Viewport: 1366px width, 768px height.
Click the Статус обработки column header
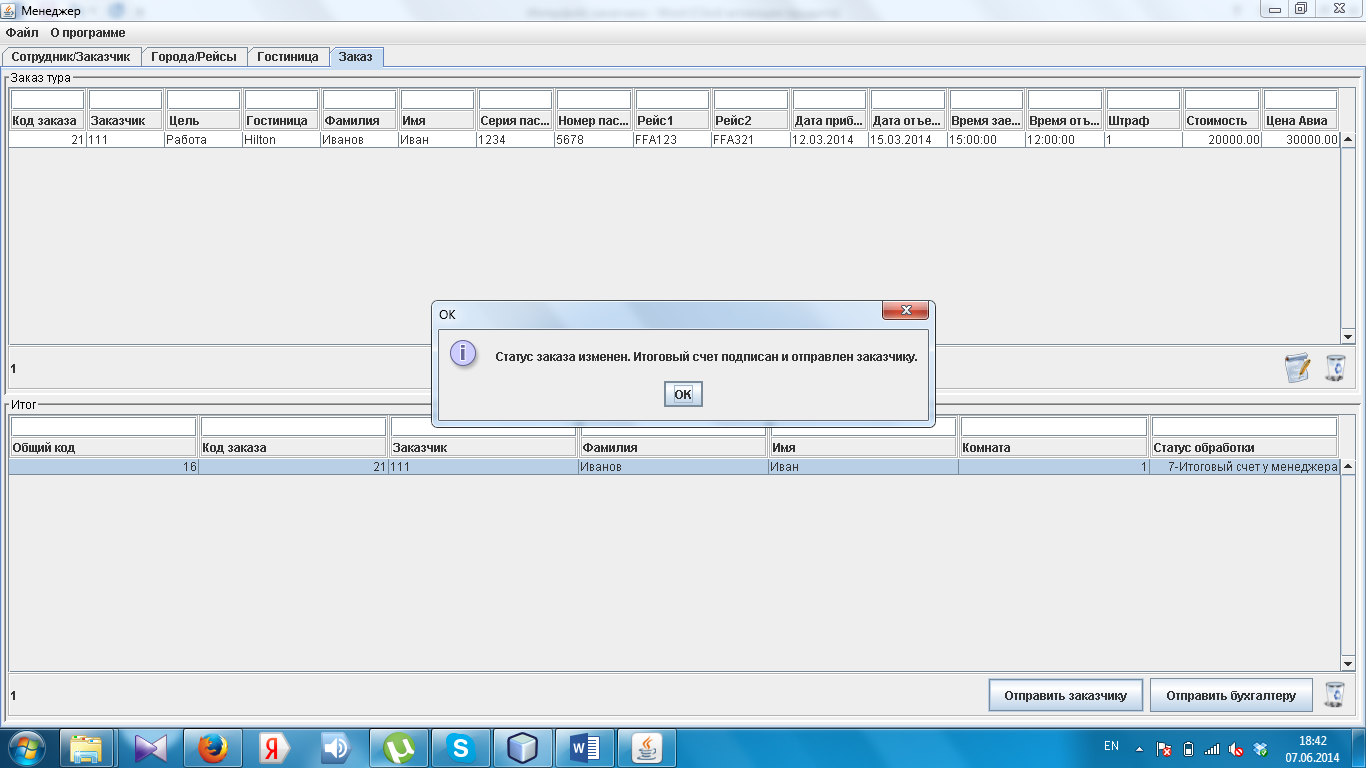pyautogui.click(x=1244, y=447)
